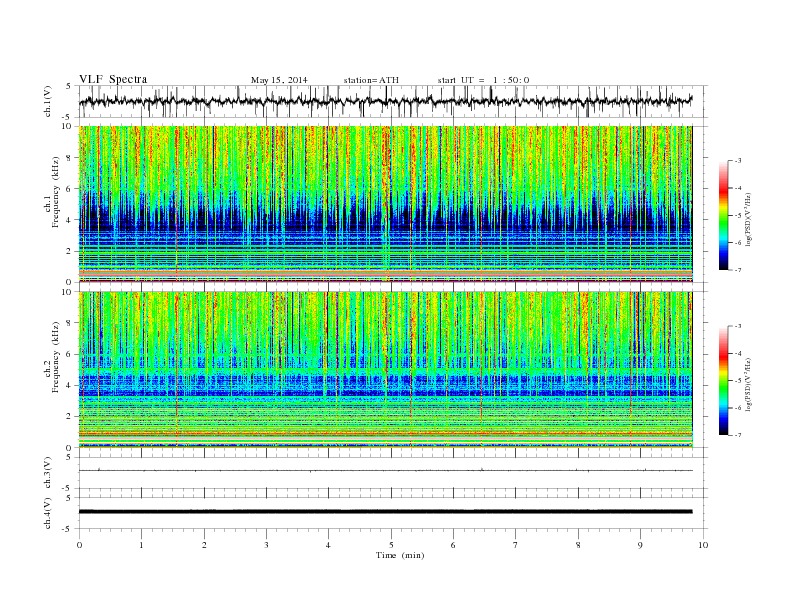Click the 'ch.4(V)' axis label
Screen dimensions: 792x612
48,513
